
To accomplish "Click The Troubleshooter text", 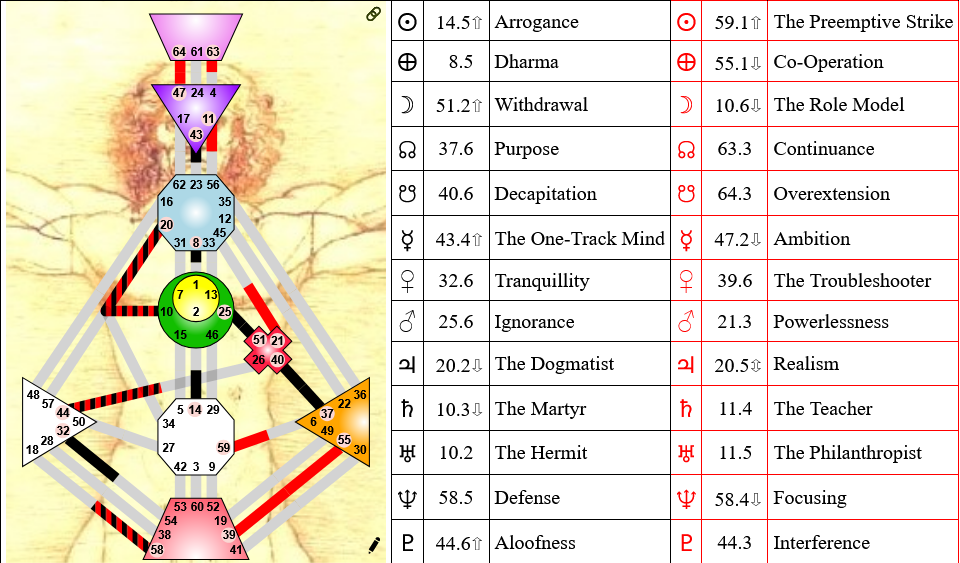I will pos(852,281).
